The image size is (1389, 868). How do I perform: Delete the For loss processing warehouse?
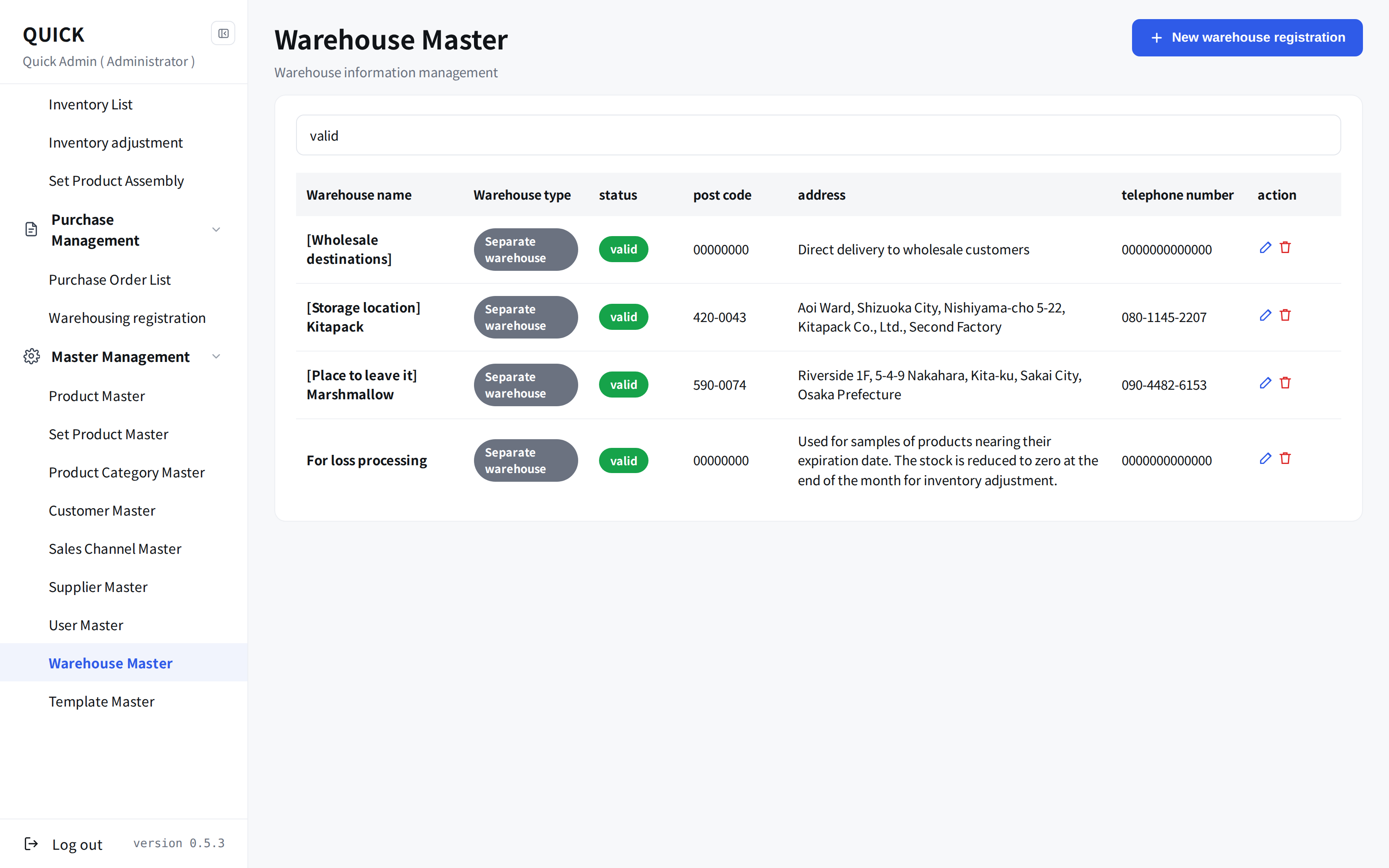1285,458
